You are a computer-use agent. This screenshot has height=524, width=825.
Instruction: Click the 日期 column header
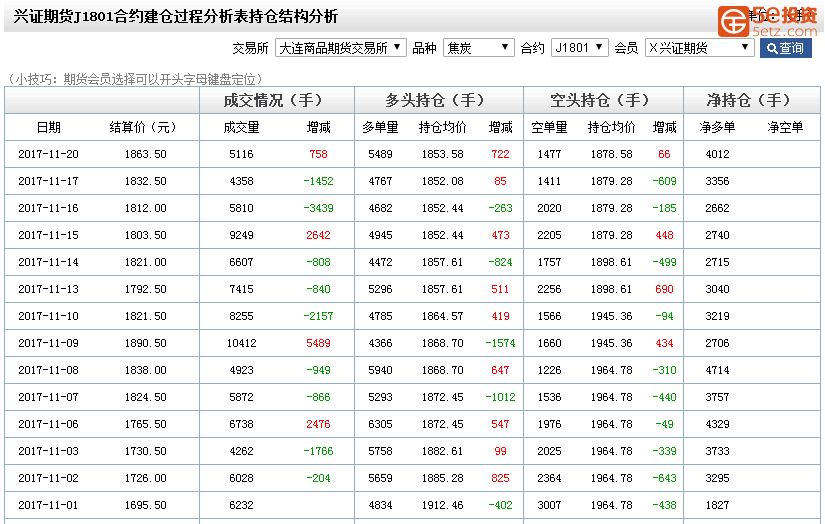click(x=48, y=127)
